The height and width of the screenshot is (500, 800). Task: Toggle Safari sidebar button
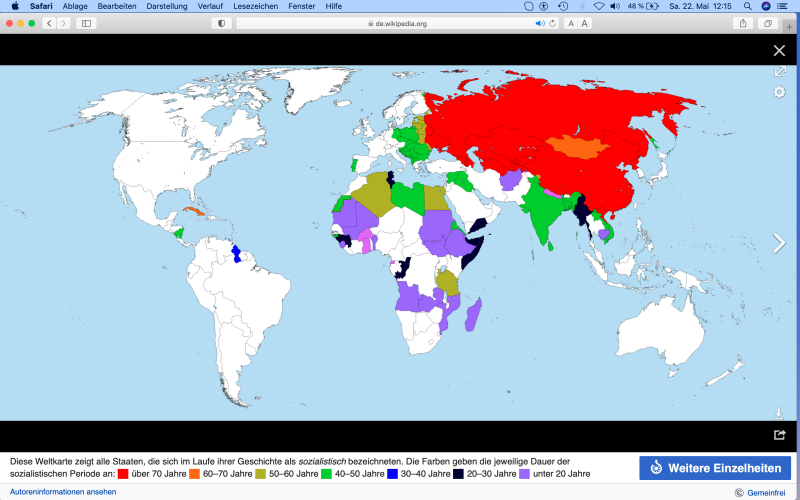(86, 23)
